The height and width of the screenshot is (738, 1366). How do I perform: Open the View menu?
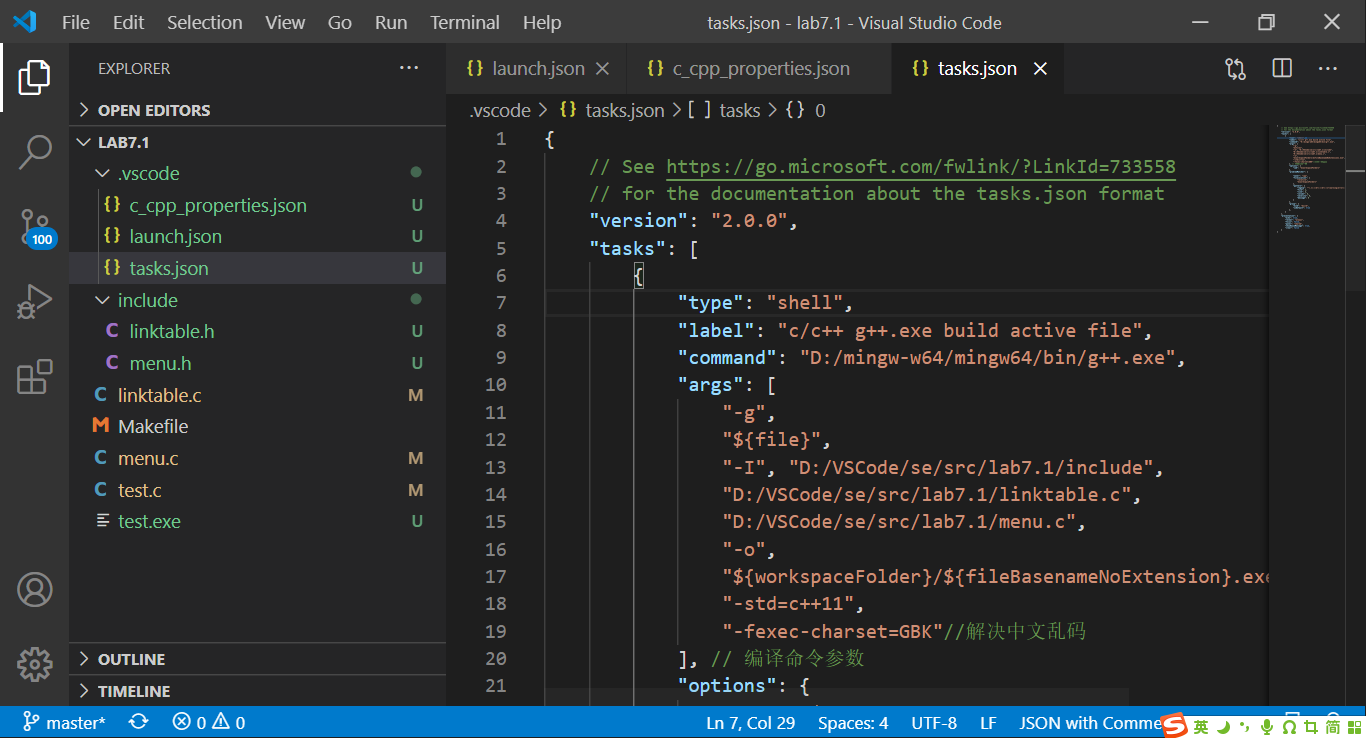click(x=285, y=22)
